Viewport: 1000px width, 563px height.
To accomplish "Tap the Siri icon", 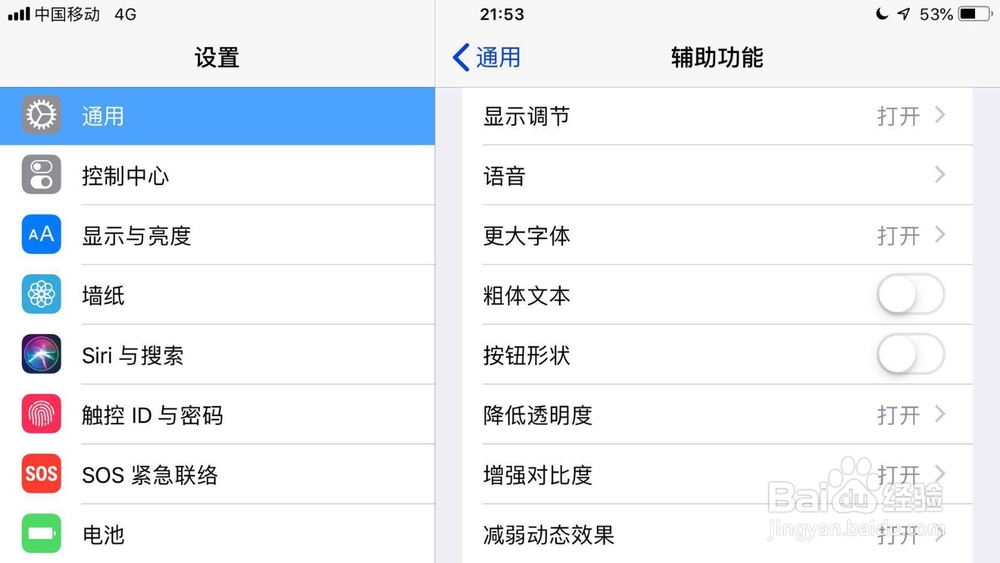I will pyautogui.click(x=41, y=355).
